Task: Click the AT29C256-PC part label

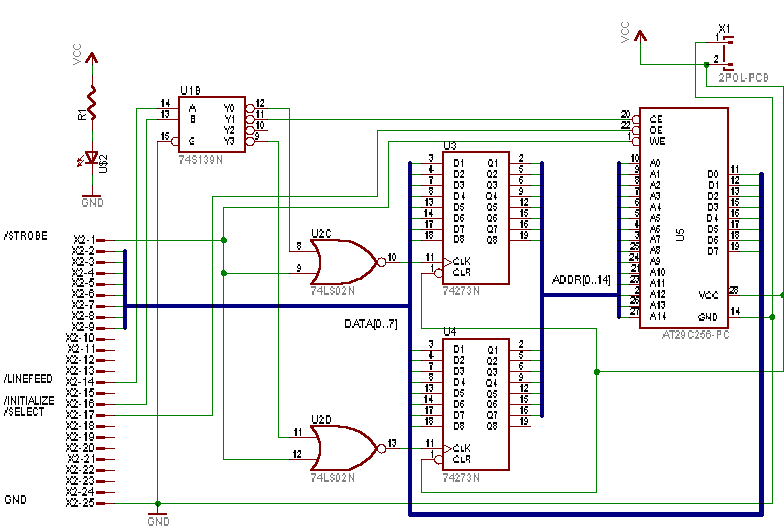Action: pyautogui.click(x=696, y=335)
